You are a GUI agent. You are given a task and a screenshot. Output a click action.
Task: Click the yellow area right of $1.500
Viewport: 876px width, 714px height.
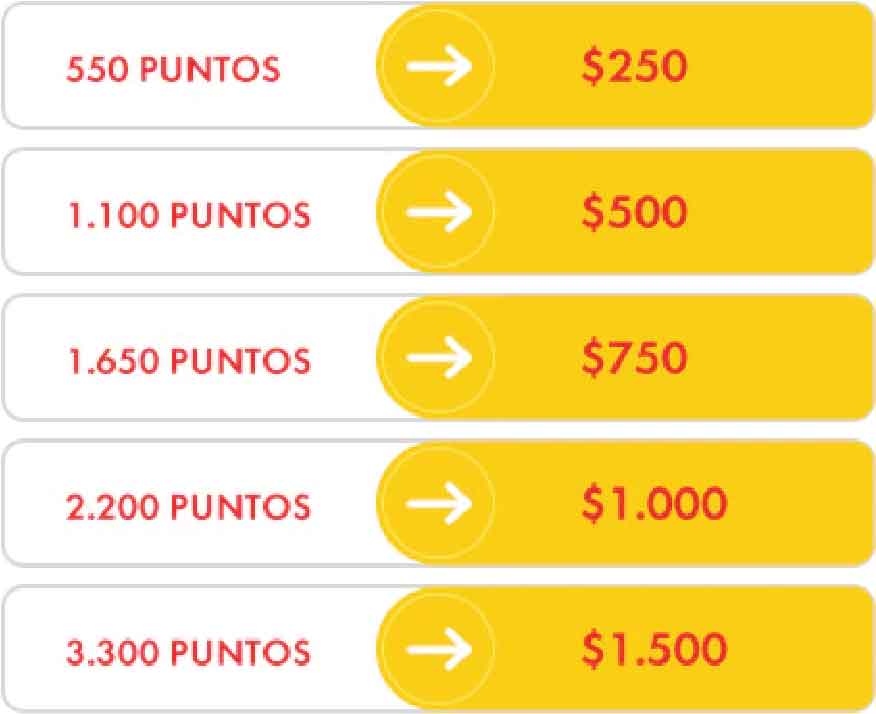pos(799,649)
